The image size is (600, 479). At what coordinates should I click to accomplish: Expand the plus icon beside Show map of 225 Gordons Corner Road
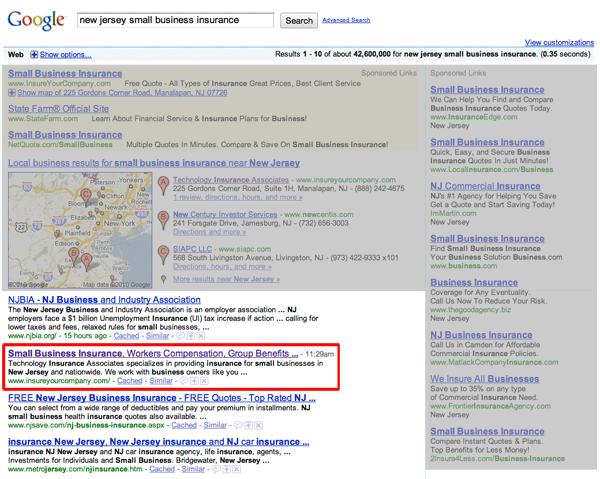[12, 93]
